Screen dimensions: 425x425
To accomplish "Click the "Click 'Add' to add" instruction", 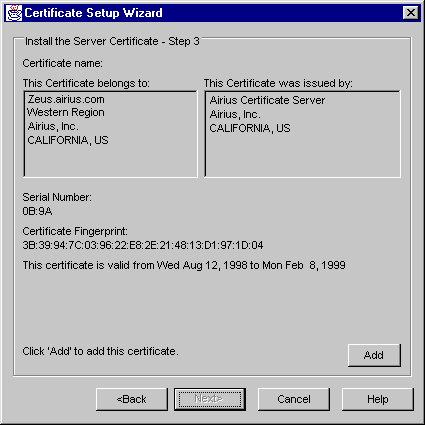I will click(100, 351).
